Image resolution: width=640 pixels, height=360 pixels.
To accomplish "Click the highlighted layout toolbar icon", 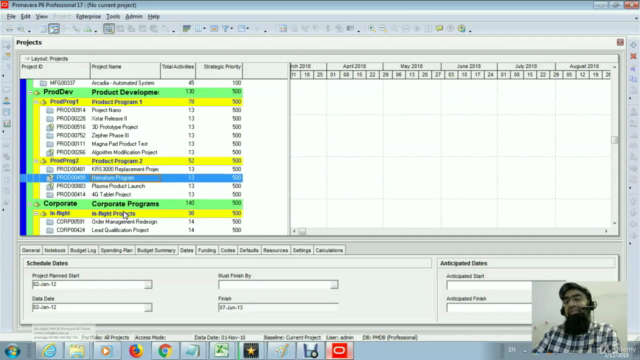I will click(109, 29).
